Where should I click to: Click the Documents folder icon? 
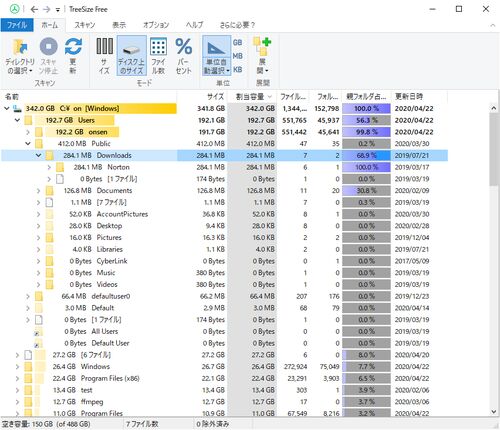click(49, 191)
